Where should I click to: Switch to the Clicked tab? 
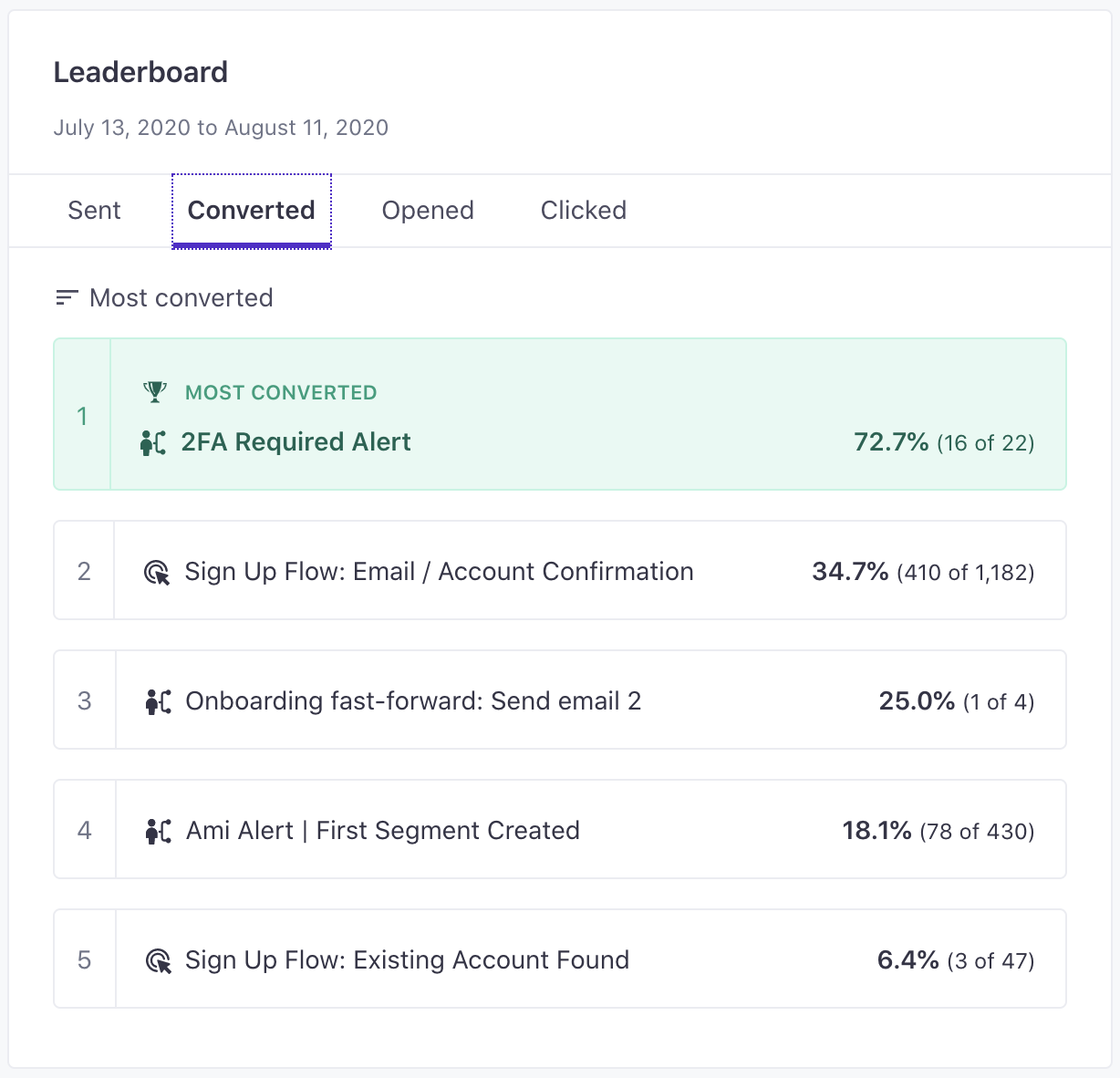coord(584,211)
